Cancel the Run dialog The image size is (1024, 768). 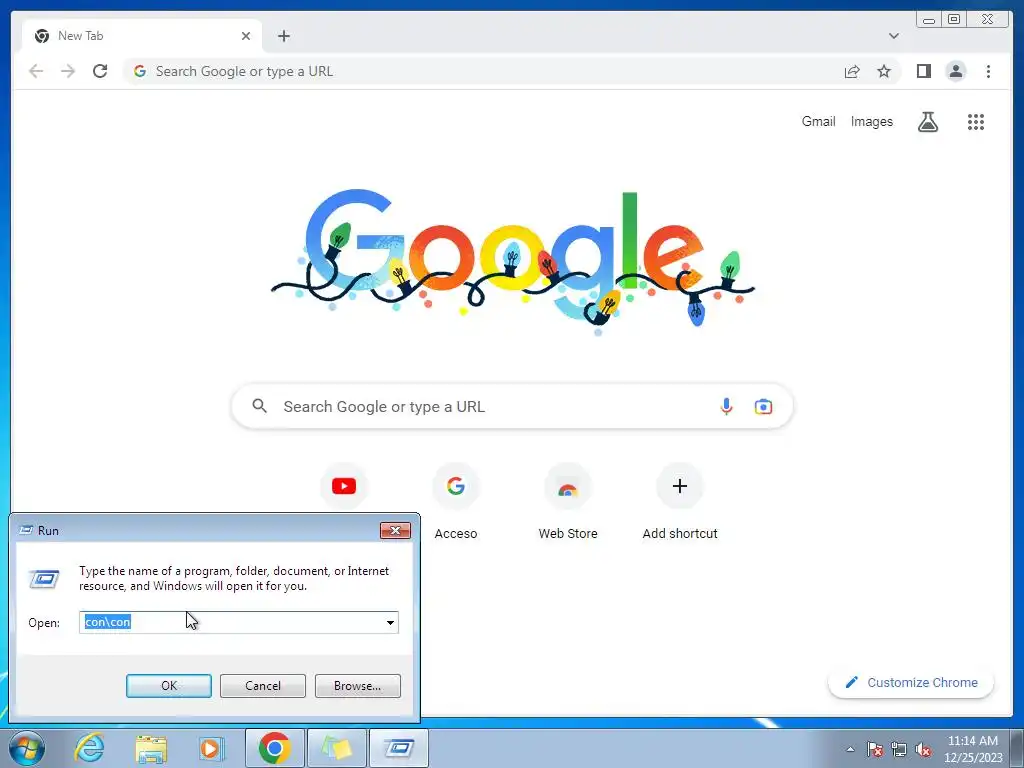click(x=263, y=686)
